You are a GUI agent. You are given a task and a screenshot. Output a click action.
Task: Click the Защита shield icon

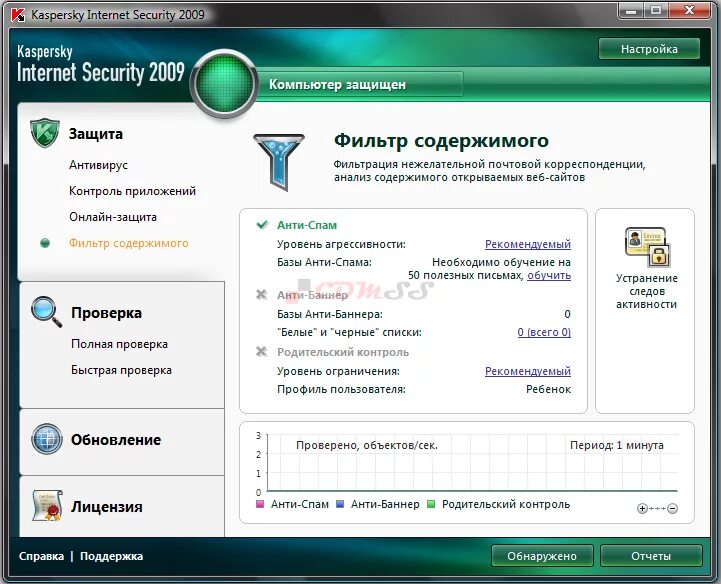coord(45,133)
